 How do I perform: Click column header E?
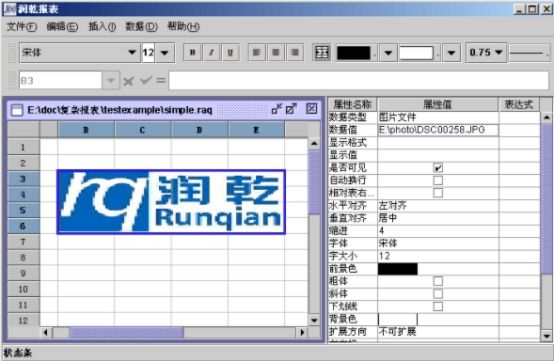256,130
